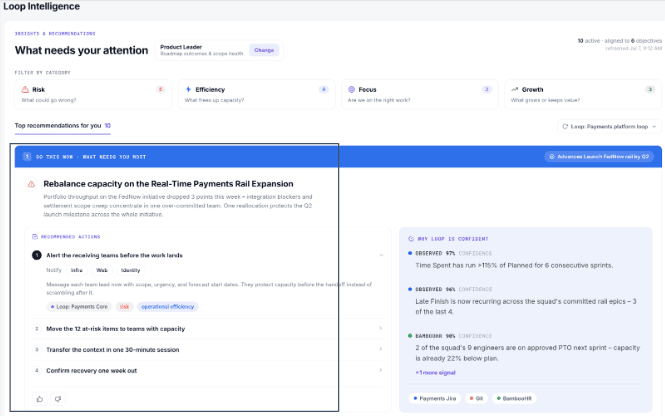
Task: Click the Risk warning triangle icon
Action: click(x=25, y=89)
